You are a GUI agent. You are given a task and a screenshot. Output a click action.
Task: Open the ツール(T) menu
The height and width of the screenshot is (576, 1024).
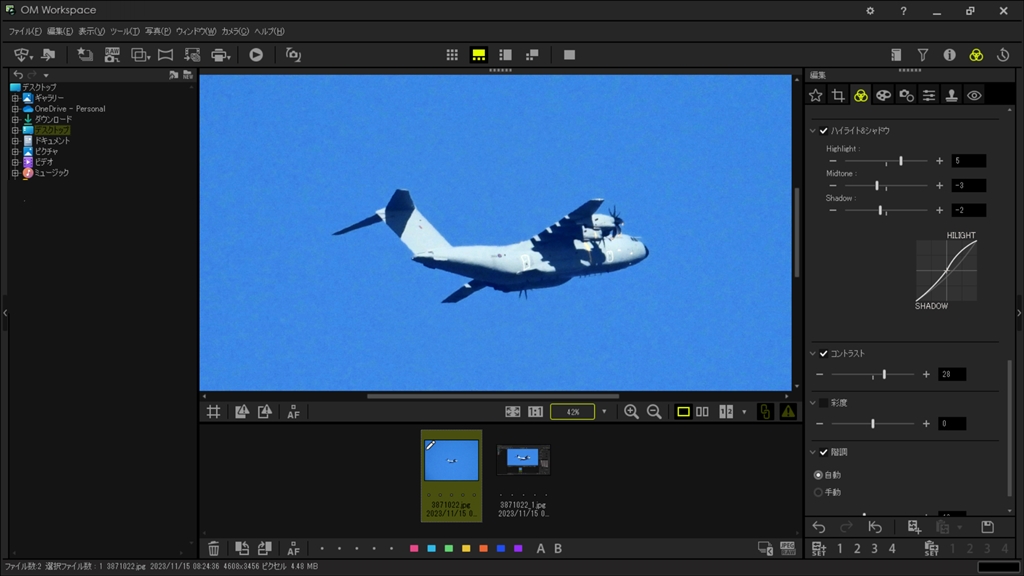(125, 31)
